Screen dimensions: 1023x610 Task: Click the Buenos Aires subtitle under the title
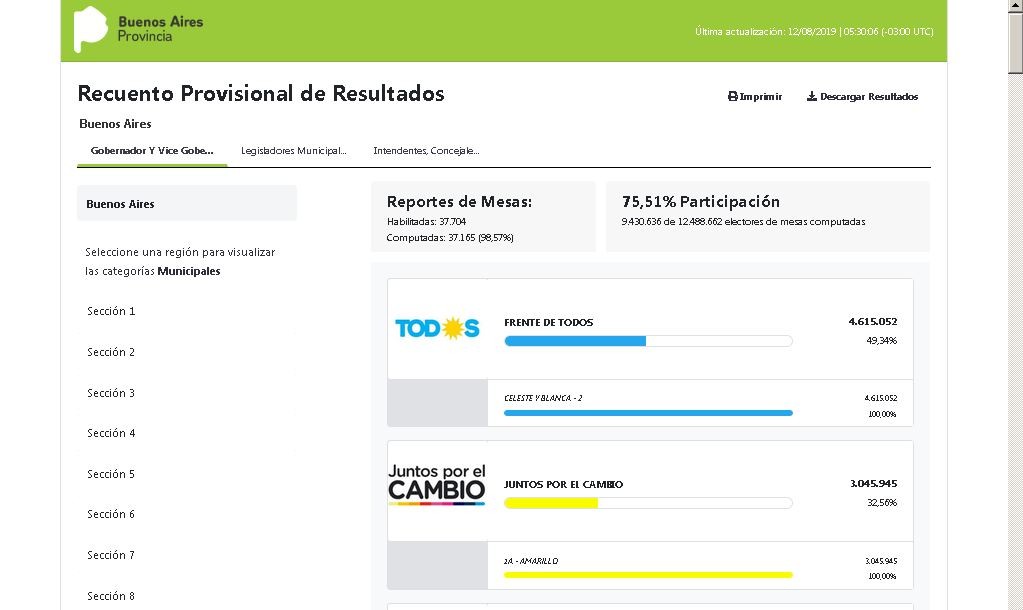coord(115,124)
